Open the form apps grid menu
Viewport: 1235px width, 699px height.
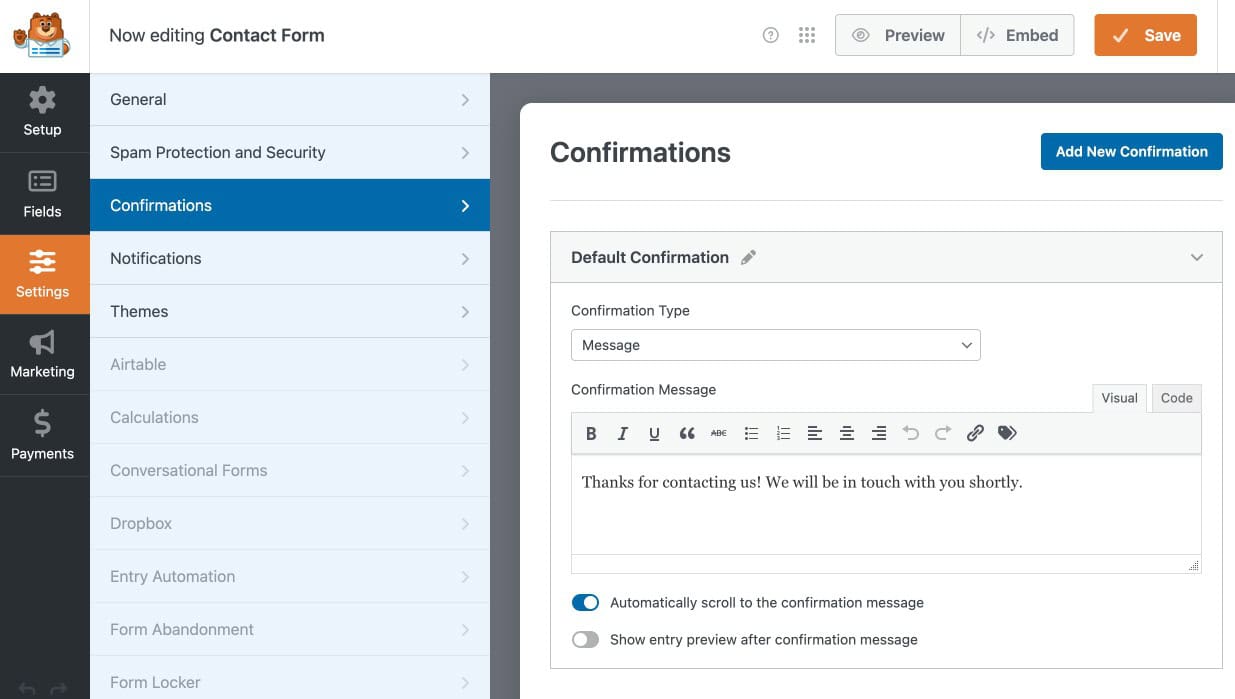coord(807,35)
